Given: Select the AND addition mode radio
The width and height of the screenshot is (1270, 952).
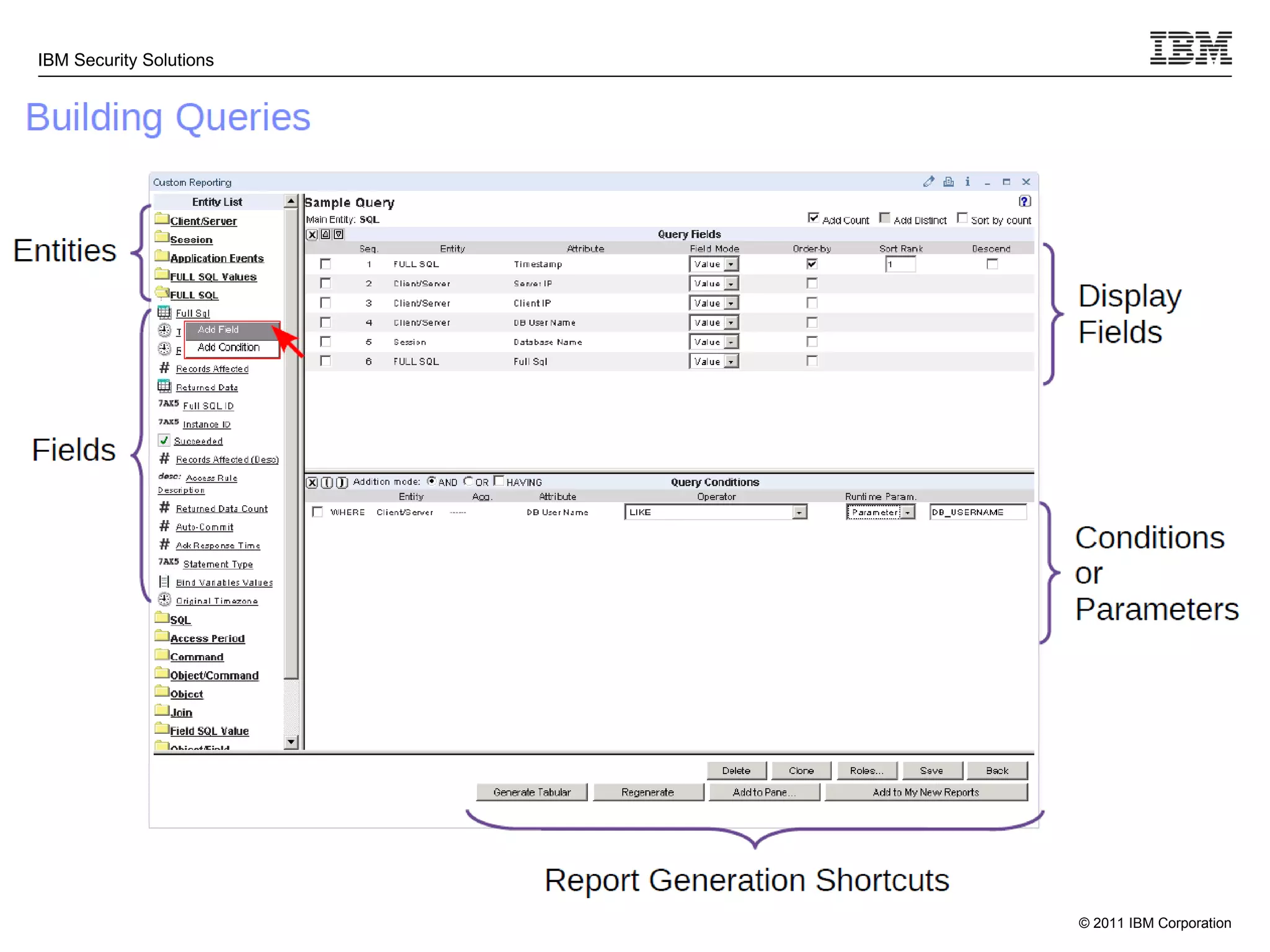Looking at the screenshot, I should 432,481.
